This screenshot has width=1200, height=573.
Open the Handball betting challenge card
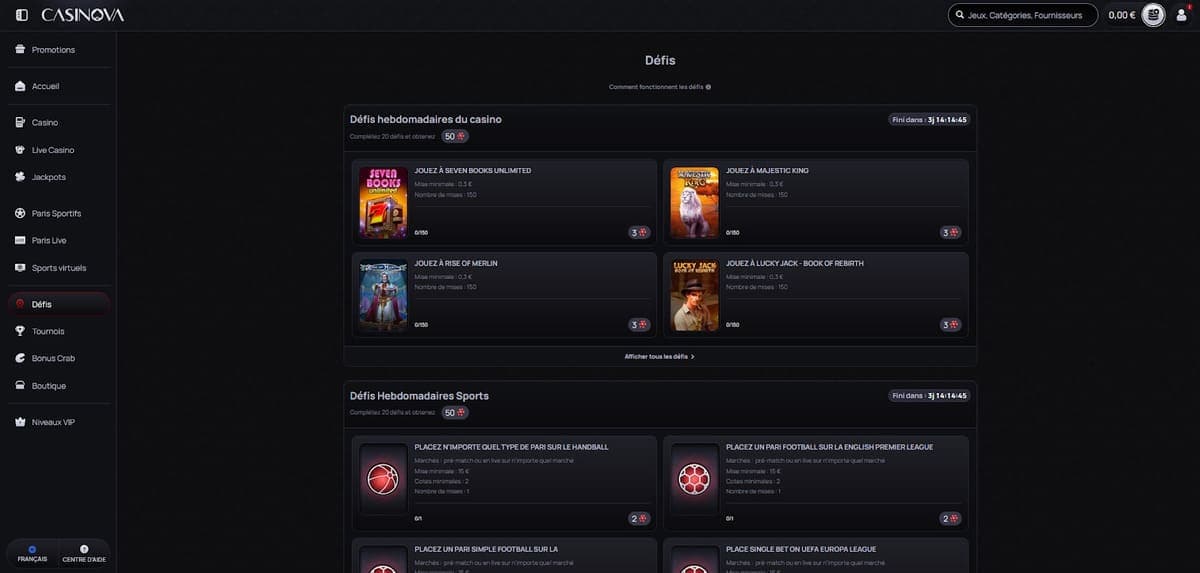pos(504,483)
